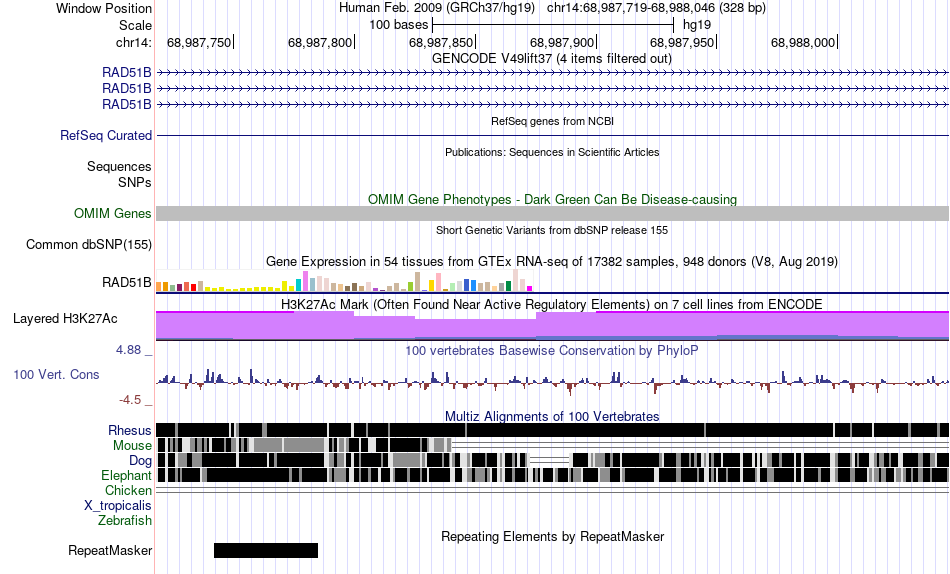The image size is (950, 574).
Task: Click the 68,987,950 ruler position
Action: click(x=683, y=42)
